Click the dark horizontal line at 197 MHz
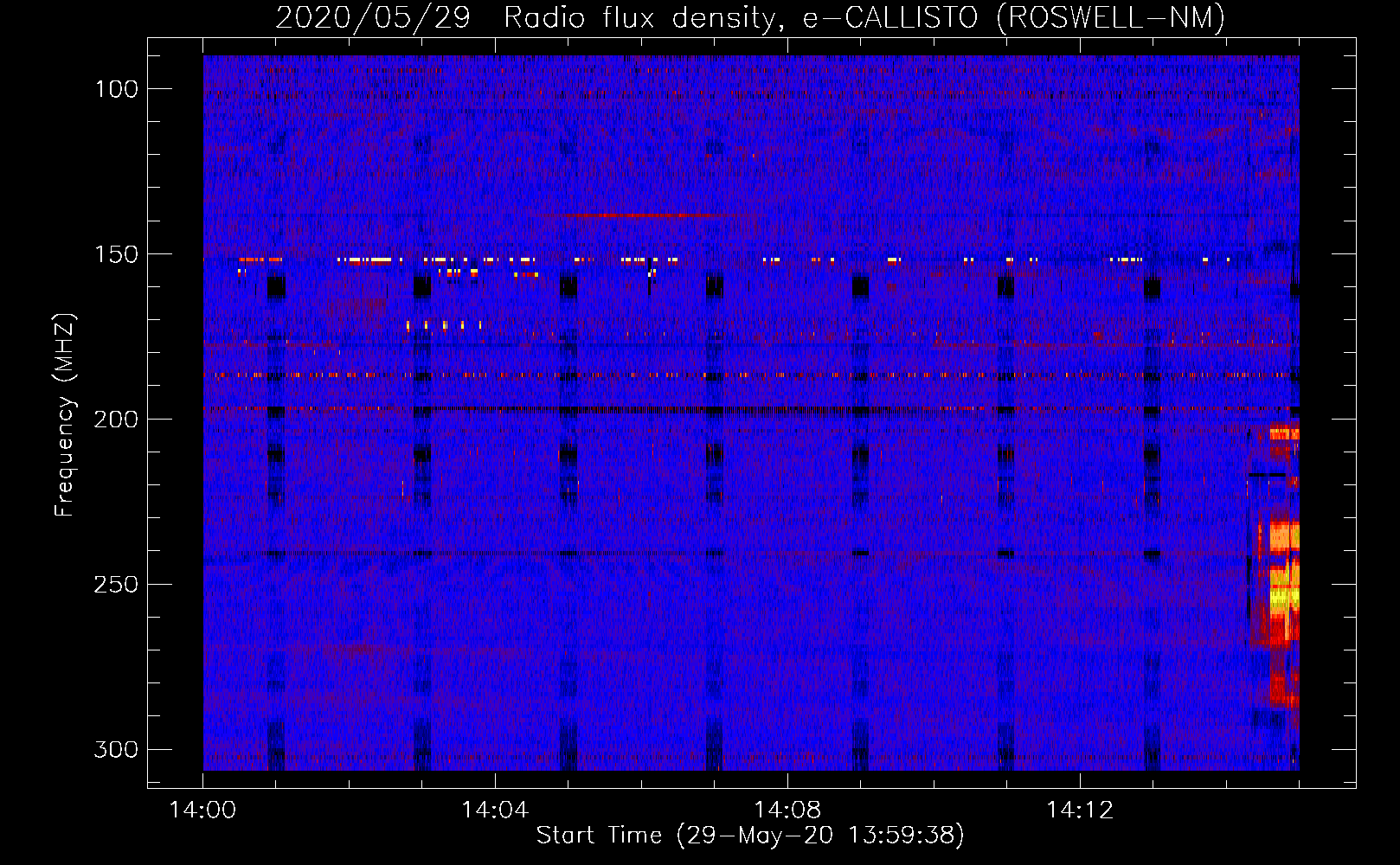This screenshot has width=1400, height=865. (x=751, y=410)
